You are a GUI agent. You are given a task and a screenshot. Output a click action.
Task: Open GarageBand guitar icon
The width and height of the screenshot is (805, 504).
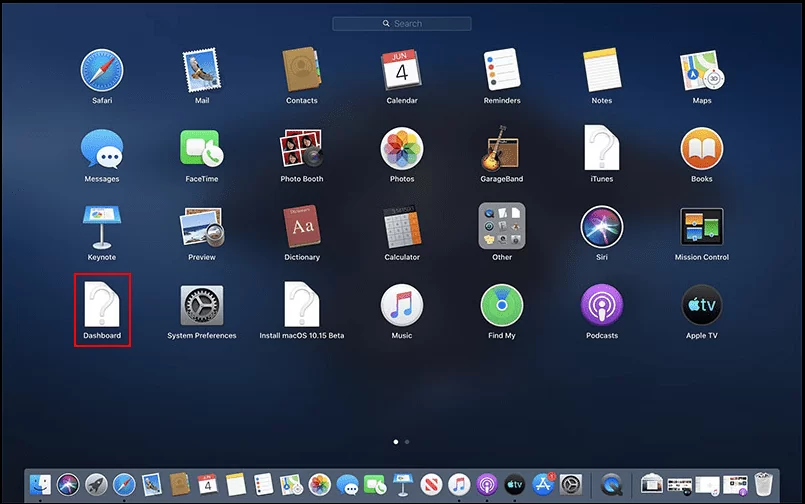pyautogui.click(x=501, y=149)
